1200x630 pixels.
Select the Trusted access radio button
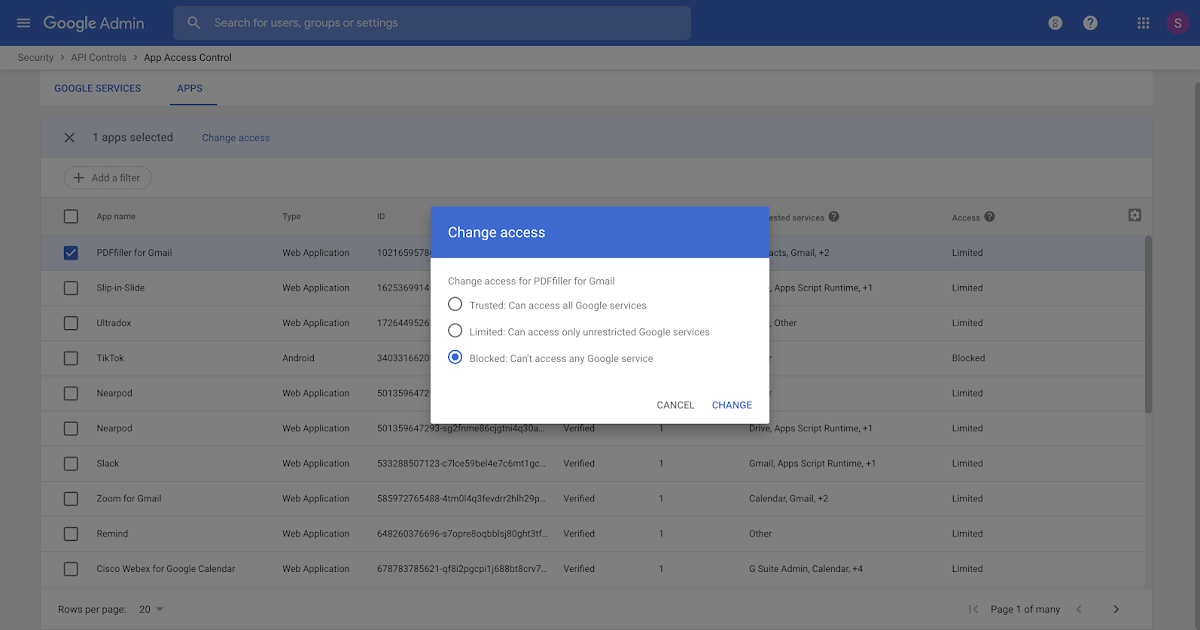[x=455, y=304]
